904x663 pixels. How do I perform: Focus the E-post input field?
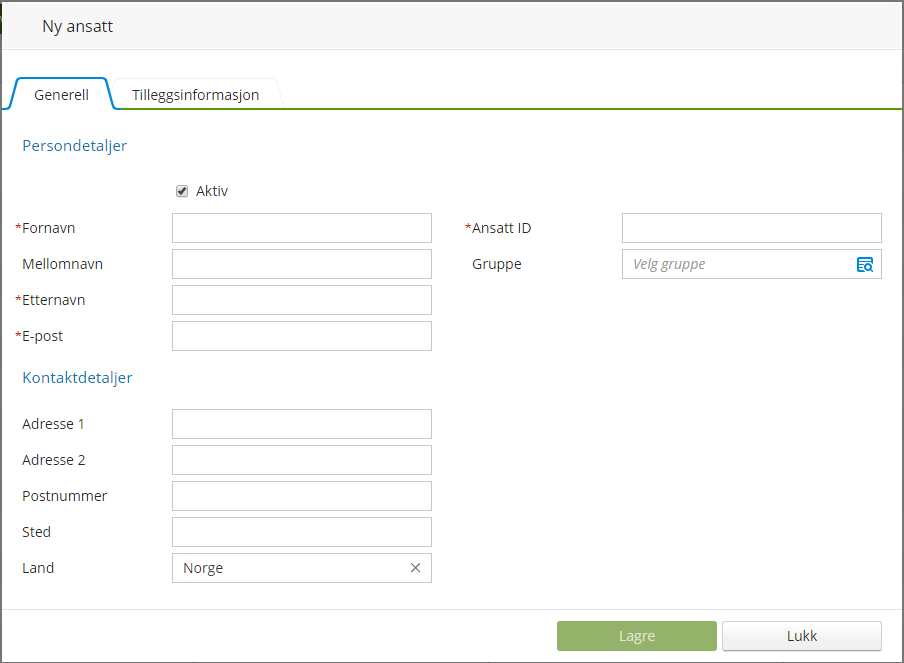pos(302,336)
